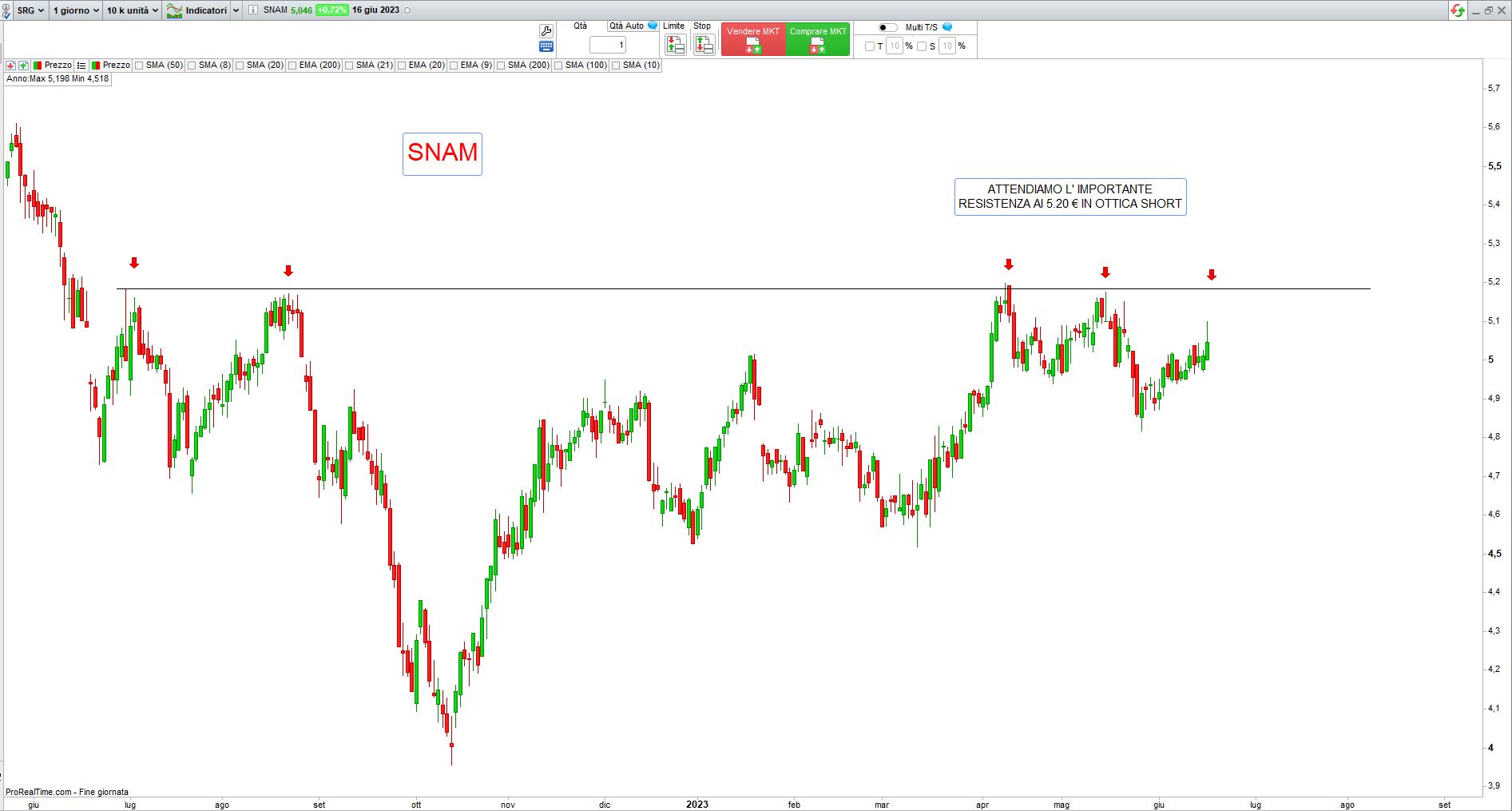Click the blue keyboard icon
Screen dimensions: 1512x811
click(546, 46)
